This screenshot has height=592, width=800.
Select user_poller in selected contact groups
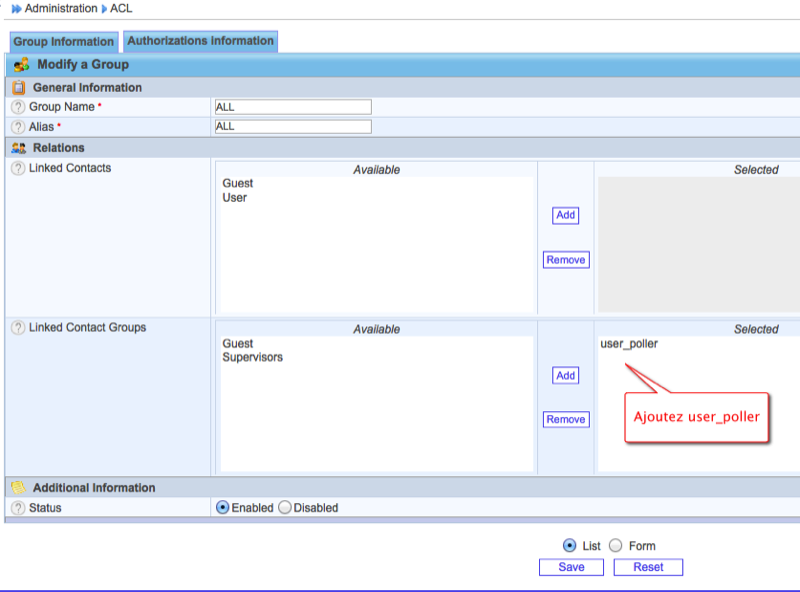tap(629, 344)
